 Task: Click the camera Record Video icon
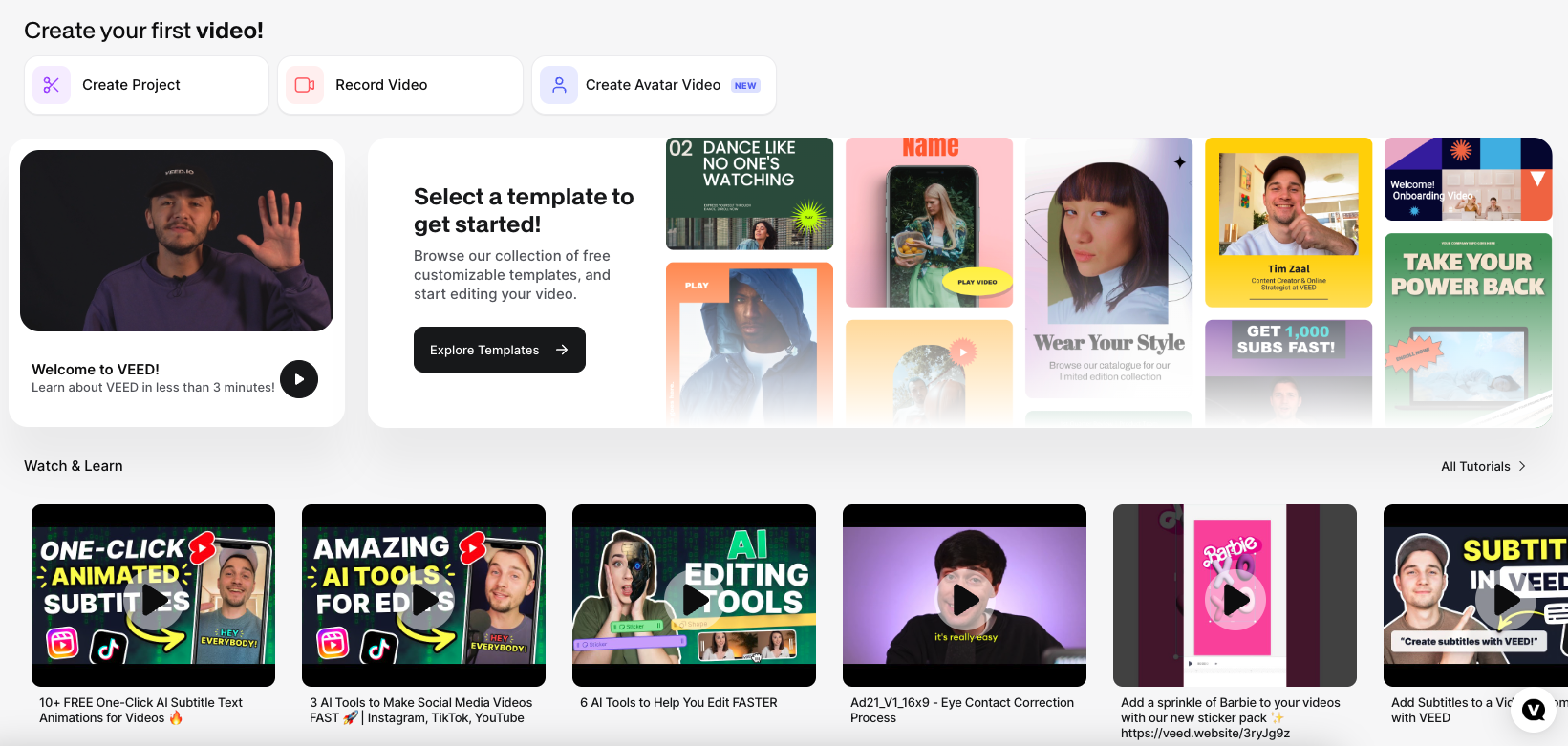tap(305, 85)
